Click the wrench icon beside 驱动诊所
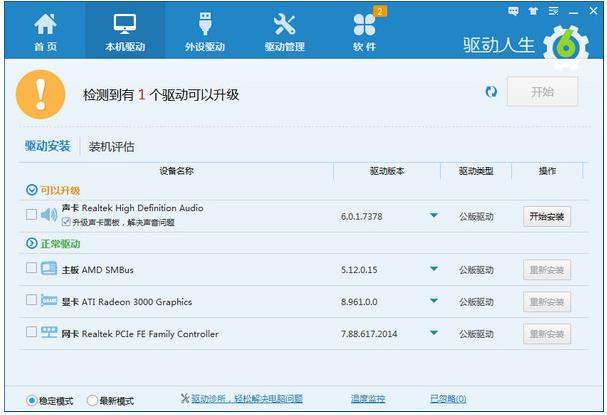This screenshot has height=415, width=607. 185,398
